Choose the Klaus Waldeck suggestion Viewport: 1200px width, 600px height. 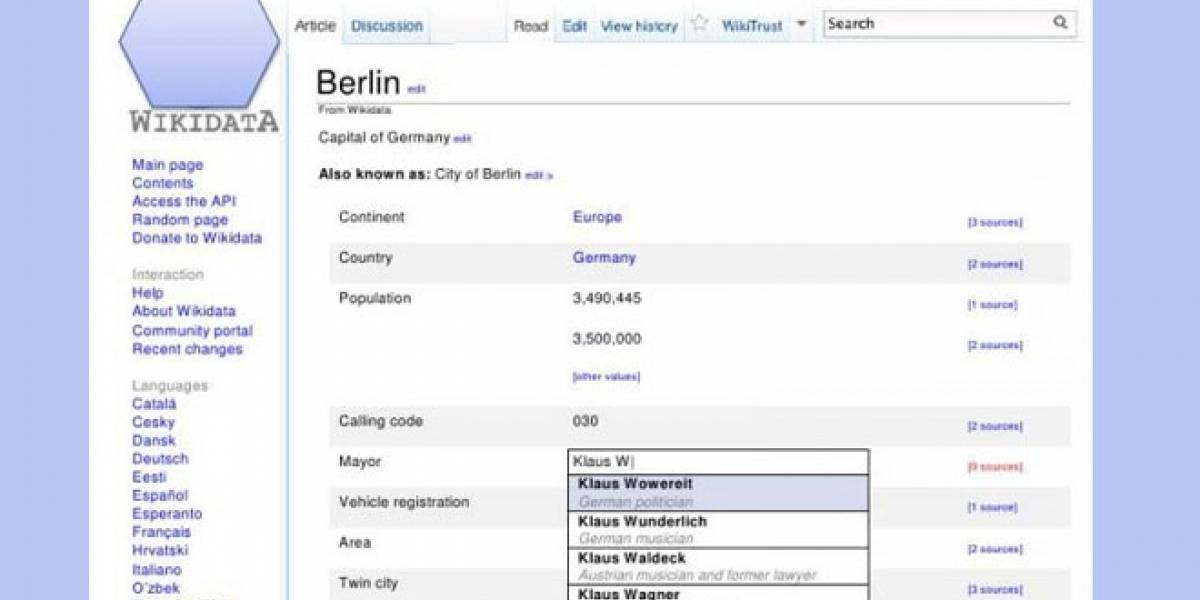pos(718,566)
